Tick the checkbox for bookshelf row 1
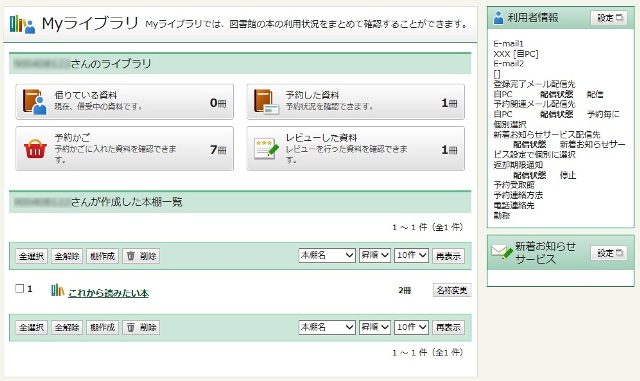 19,289
